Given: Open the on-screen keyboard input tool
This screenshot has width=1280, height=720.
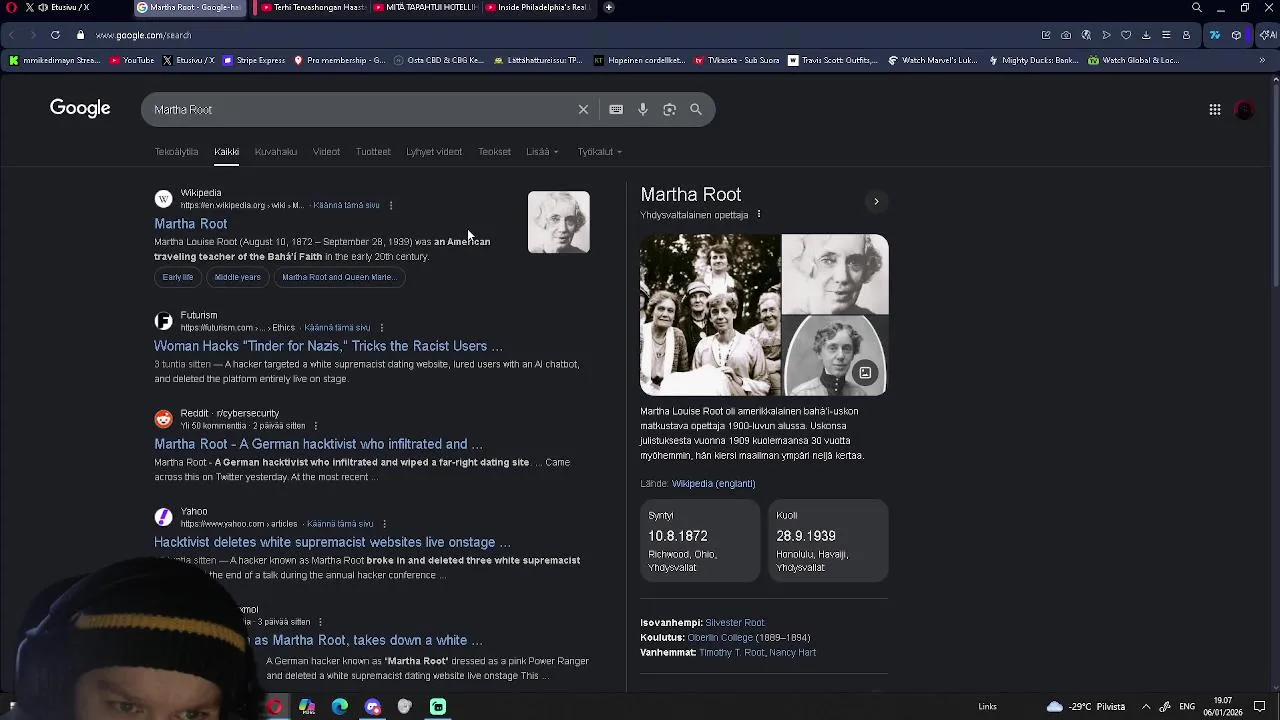Looking at the screenshot, I should pos(616,110).
